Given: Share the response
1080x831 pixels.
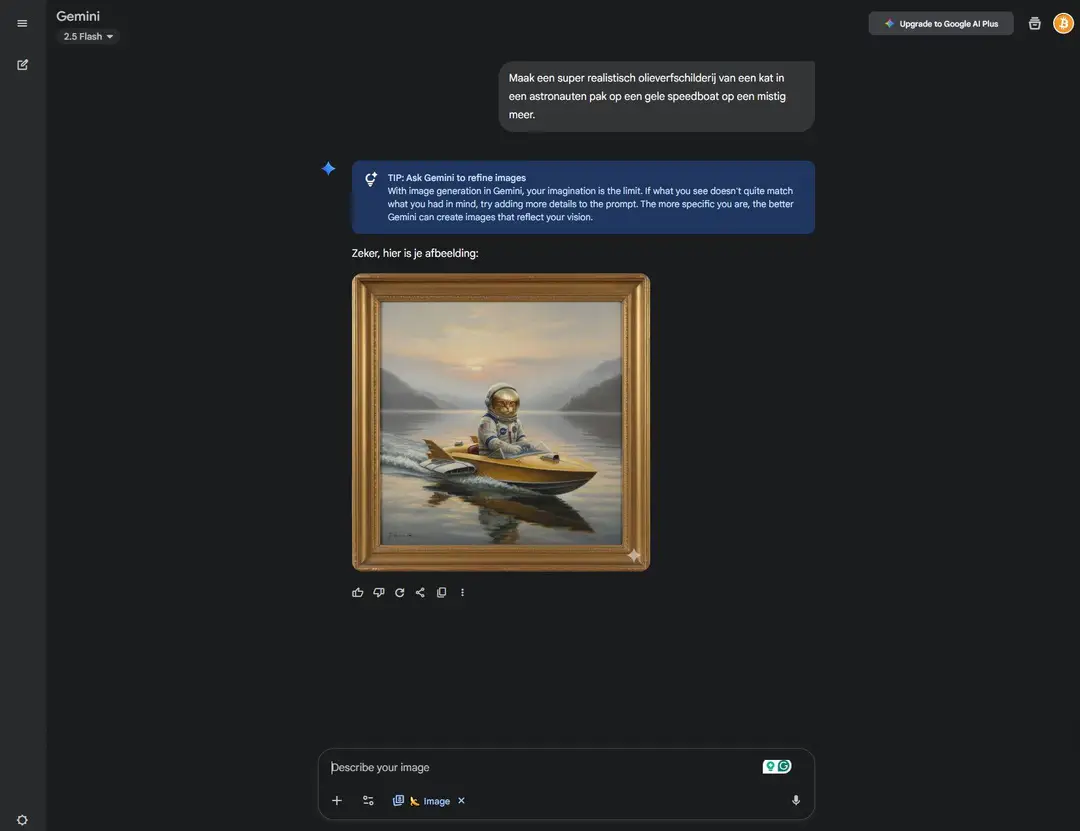Looking at the screenshot, I should click(420, 593).
